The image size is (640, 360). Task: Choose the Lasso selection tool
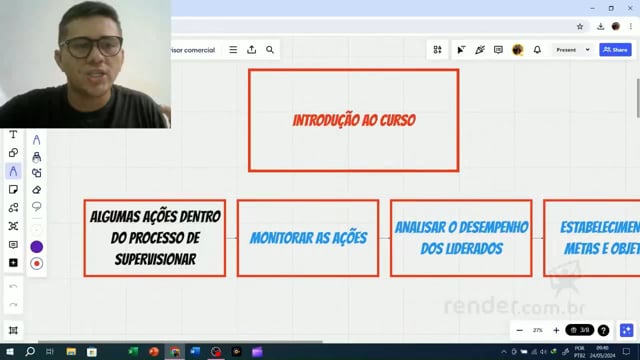coord(36,207)
